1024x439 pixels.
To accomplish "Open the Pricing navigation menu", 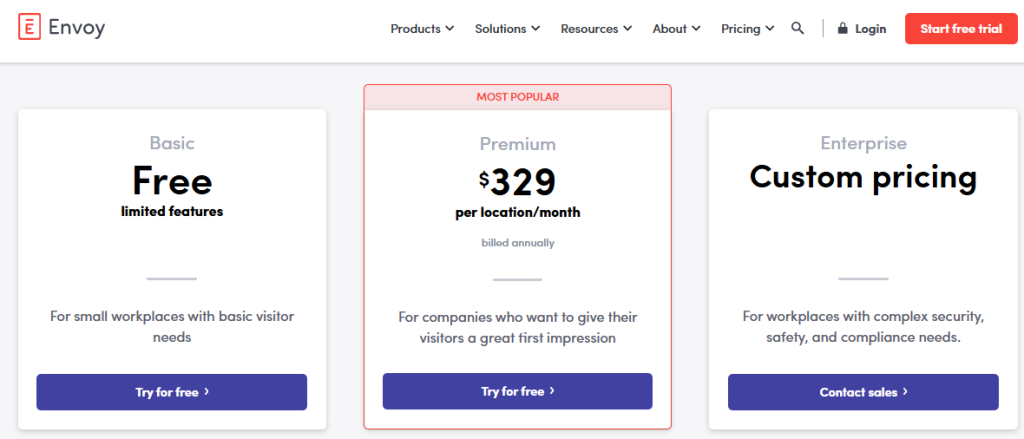I will (748, 29).
